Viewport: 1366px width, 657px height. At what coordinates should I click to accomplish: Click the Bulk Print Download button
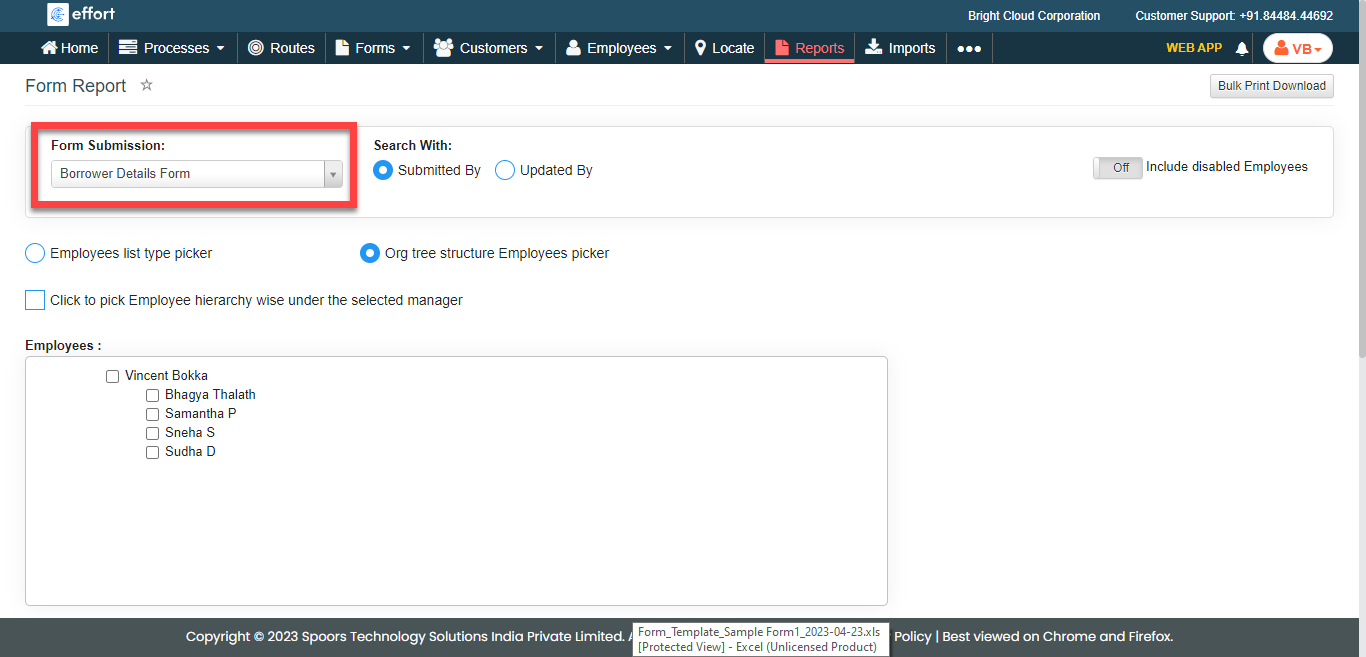pos(1271,86)
